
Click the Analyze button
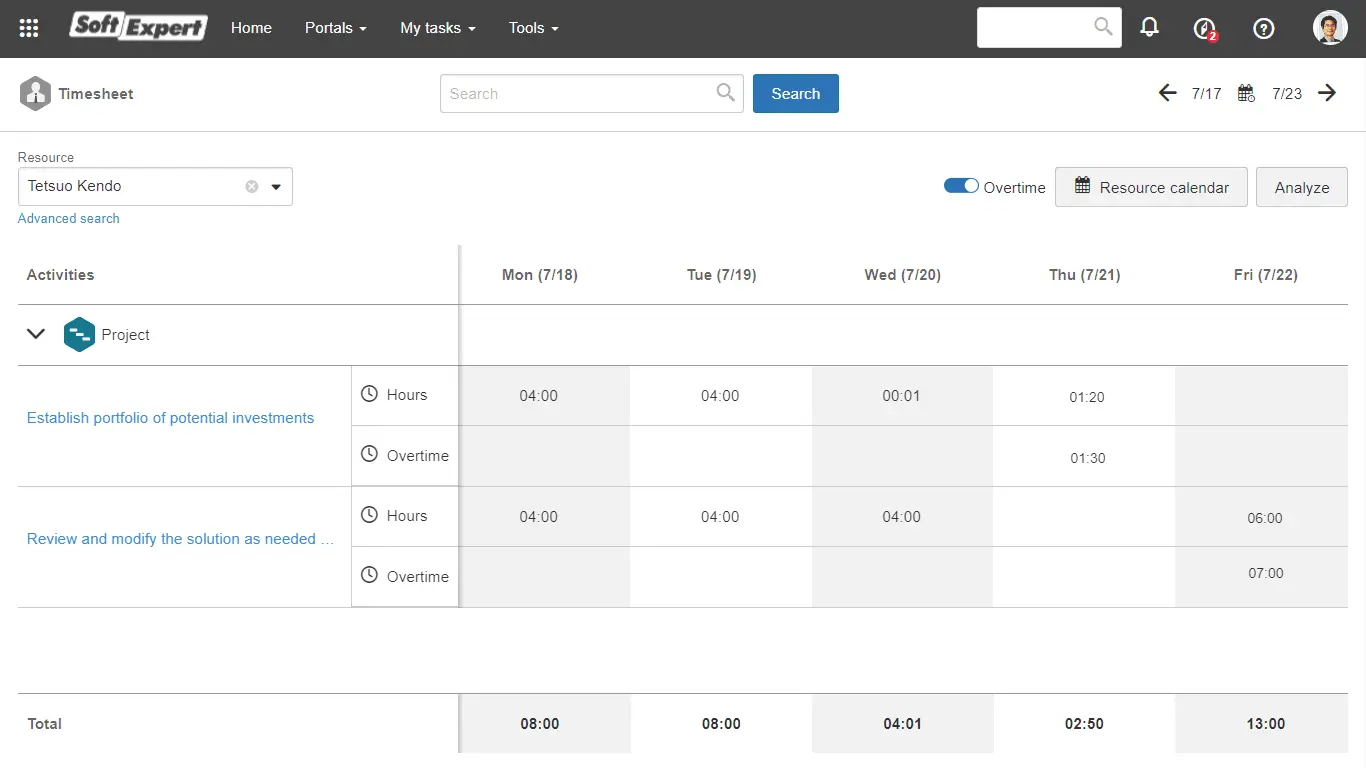pos(1301,187)
